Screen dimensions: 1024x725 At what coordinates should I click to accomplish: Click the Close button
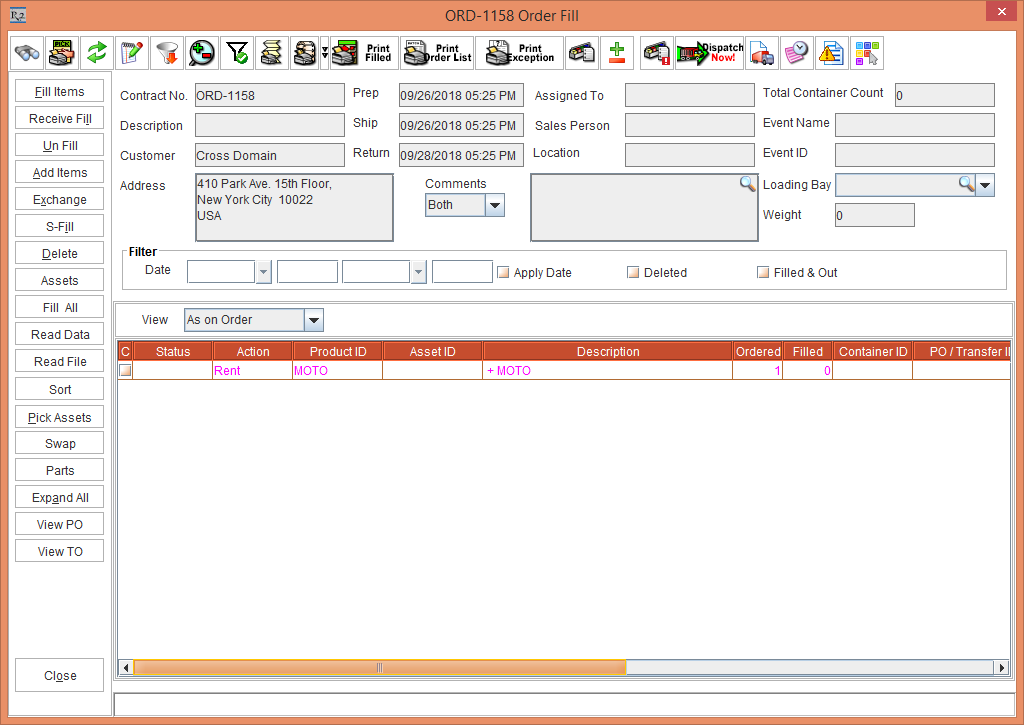59,675
